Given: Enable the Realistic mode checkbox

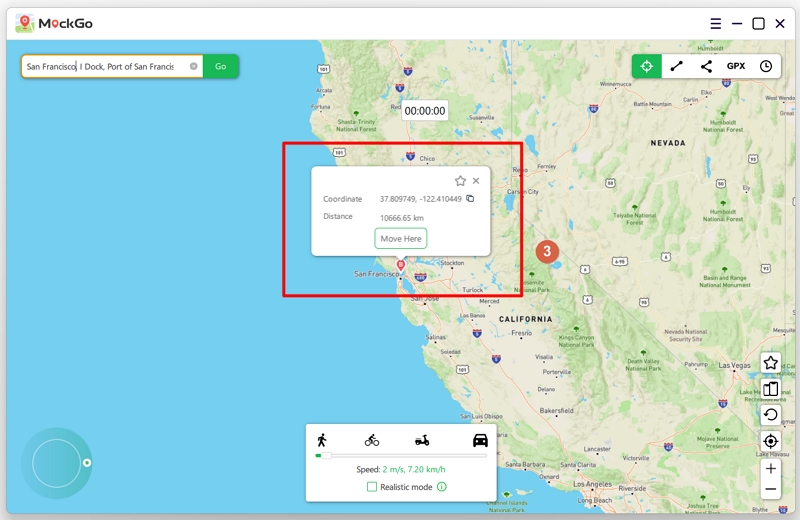Looking at the screenshot, I should [372, 487].
